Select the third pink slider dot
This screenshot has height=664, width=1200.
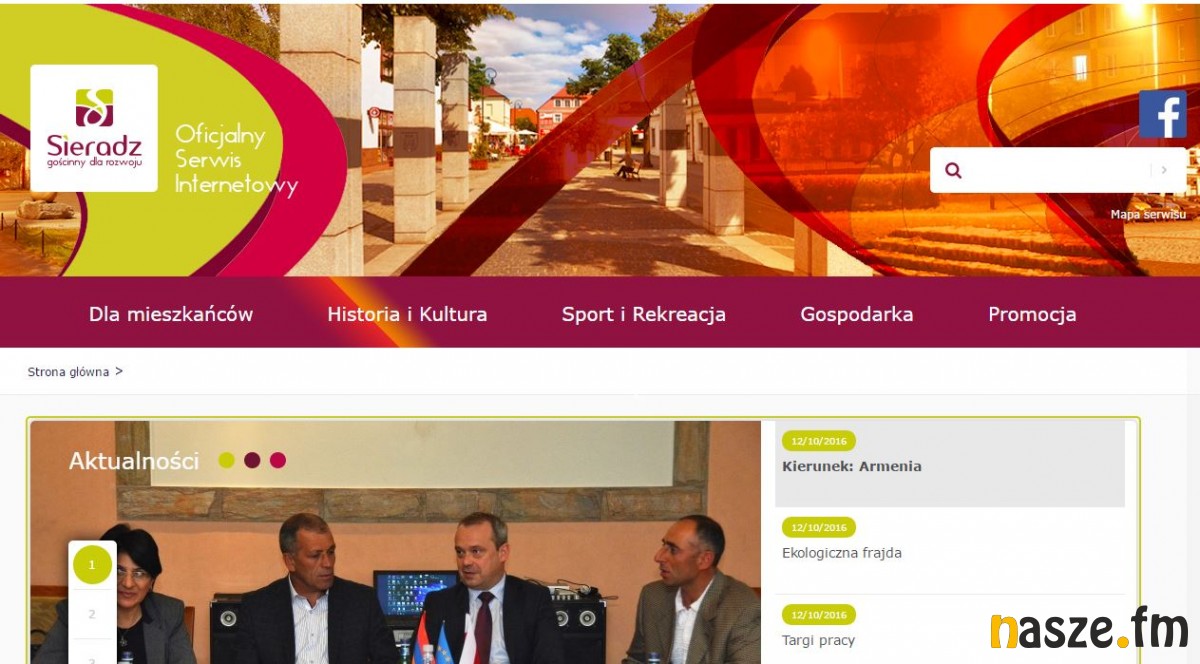278,460
